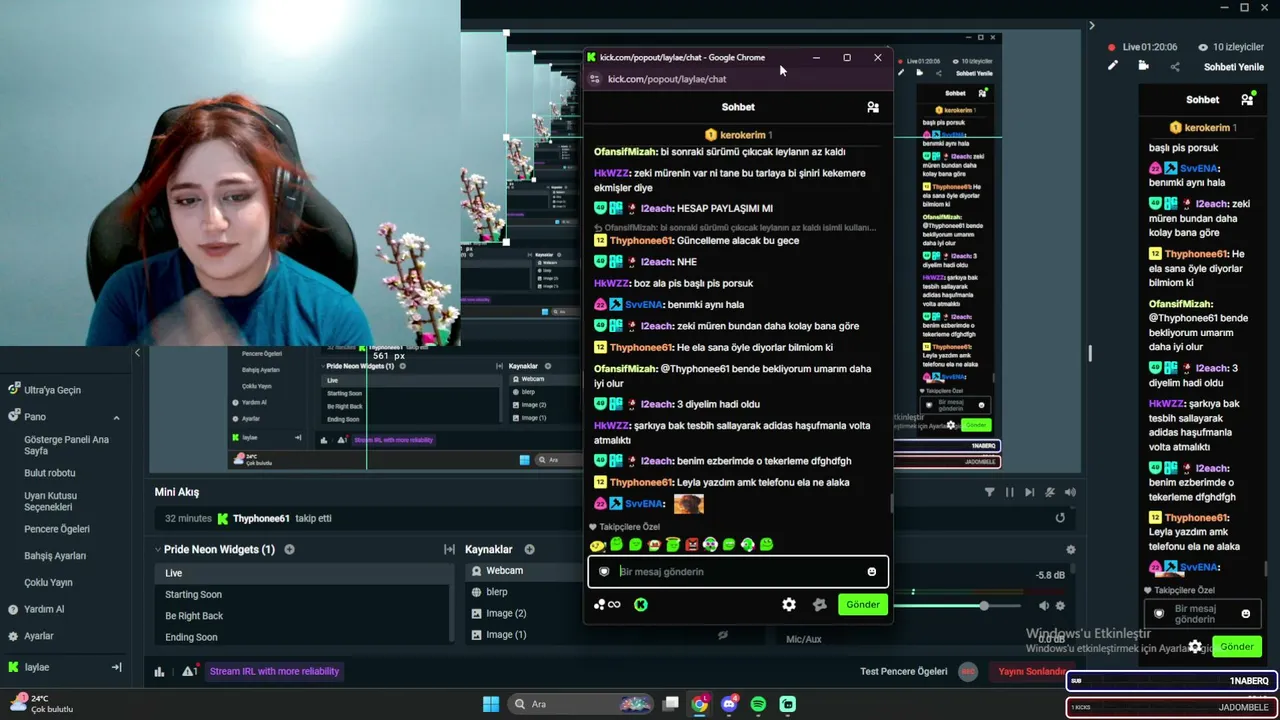This screenshot has width=1280, height=720.
Task: Click the shield identity icon in the message box
Action: point(604,572)
